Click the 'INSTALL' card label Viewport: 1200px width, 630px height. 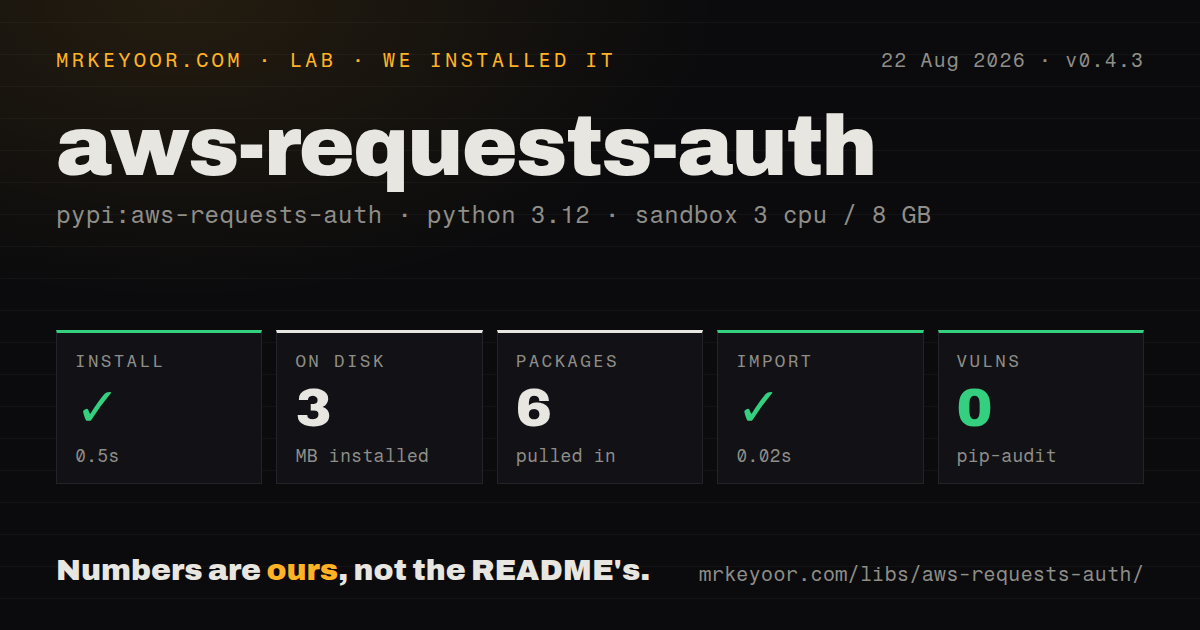[119, 362]
